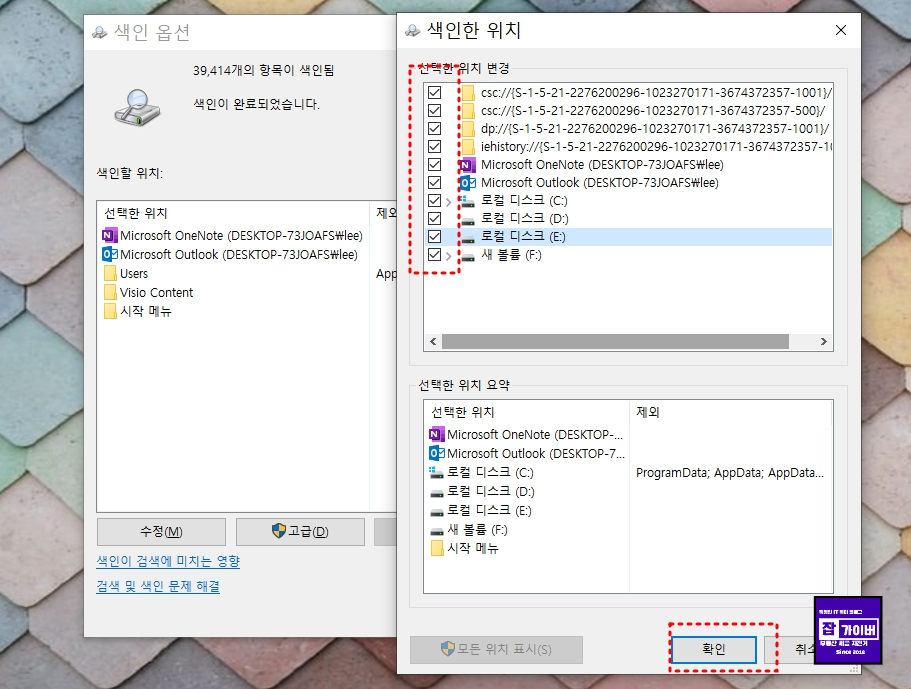Expand the 로컬 디스크 (E:) entry
The height and width of the screenshot is (689, 911).
coord(451,236)
